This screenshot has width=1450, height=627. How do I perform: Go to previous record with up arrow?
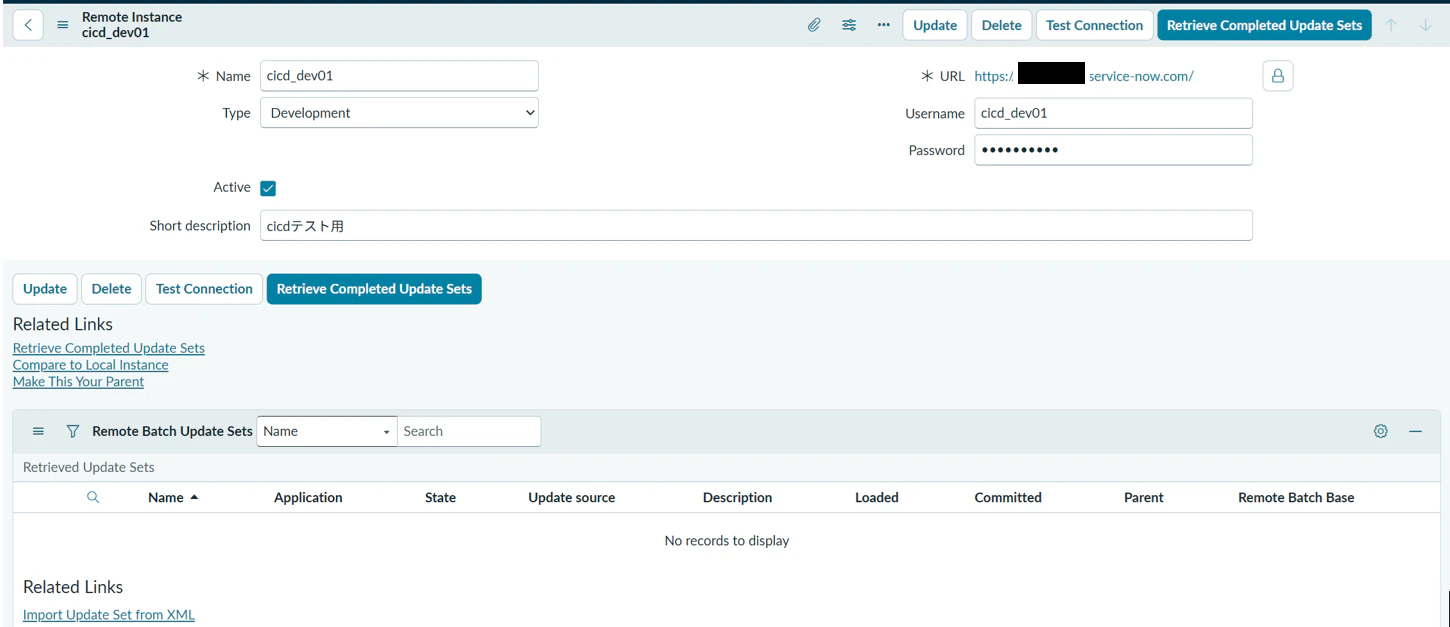click(x=1391, y=25)
